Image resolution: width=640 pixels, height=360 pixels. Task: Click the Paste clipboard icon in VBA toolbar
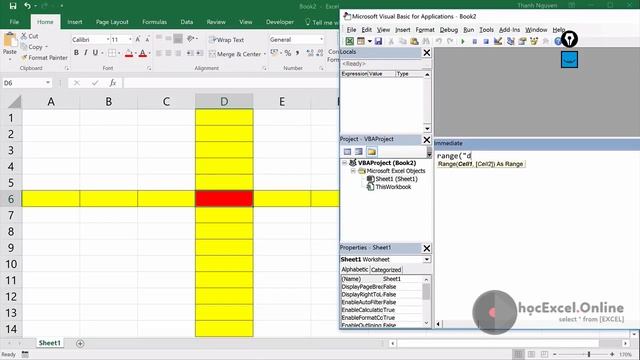pyautogui.click(x=414, y=41)
